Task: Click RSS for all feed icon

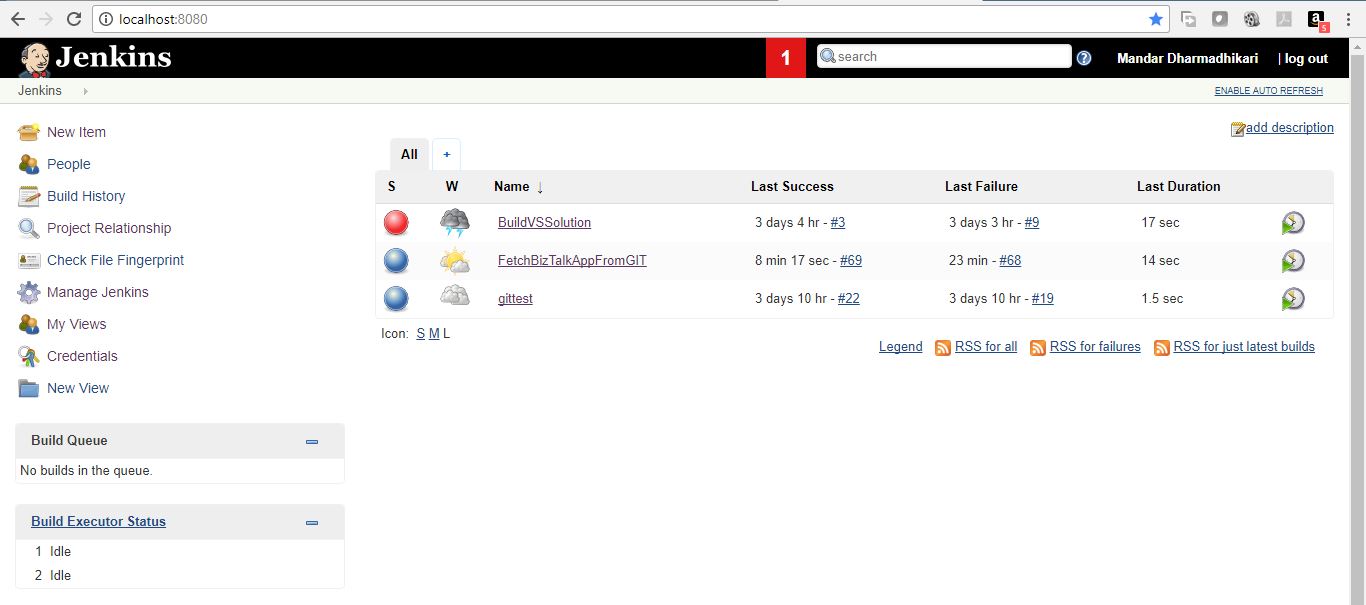Action: [x=942, y=348]
